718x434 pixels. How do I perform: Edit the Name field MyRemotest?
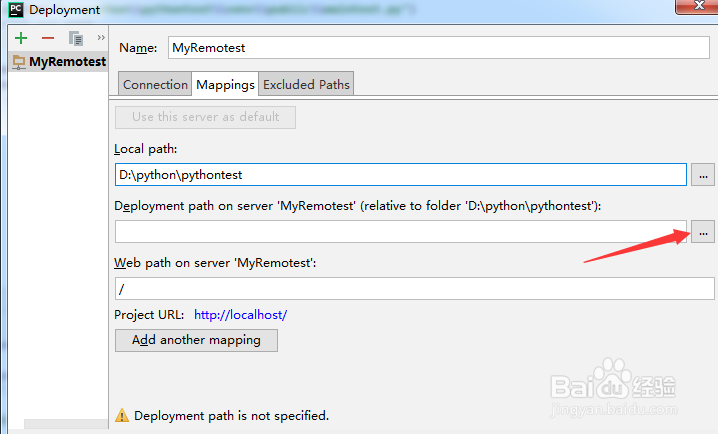(439, 48)
